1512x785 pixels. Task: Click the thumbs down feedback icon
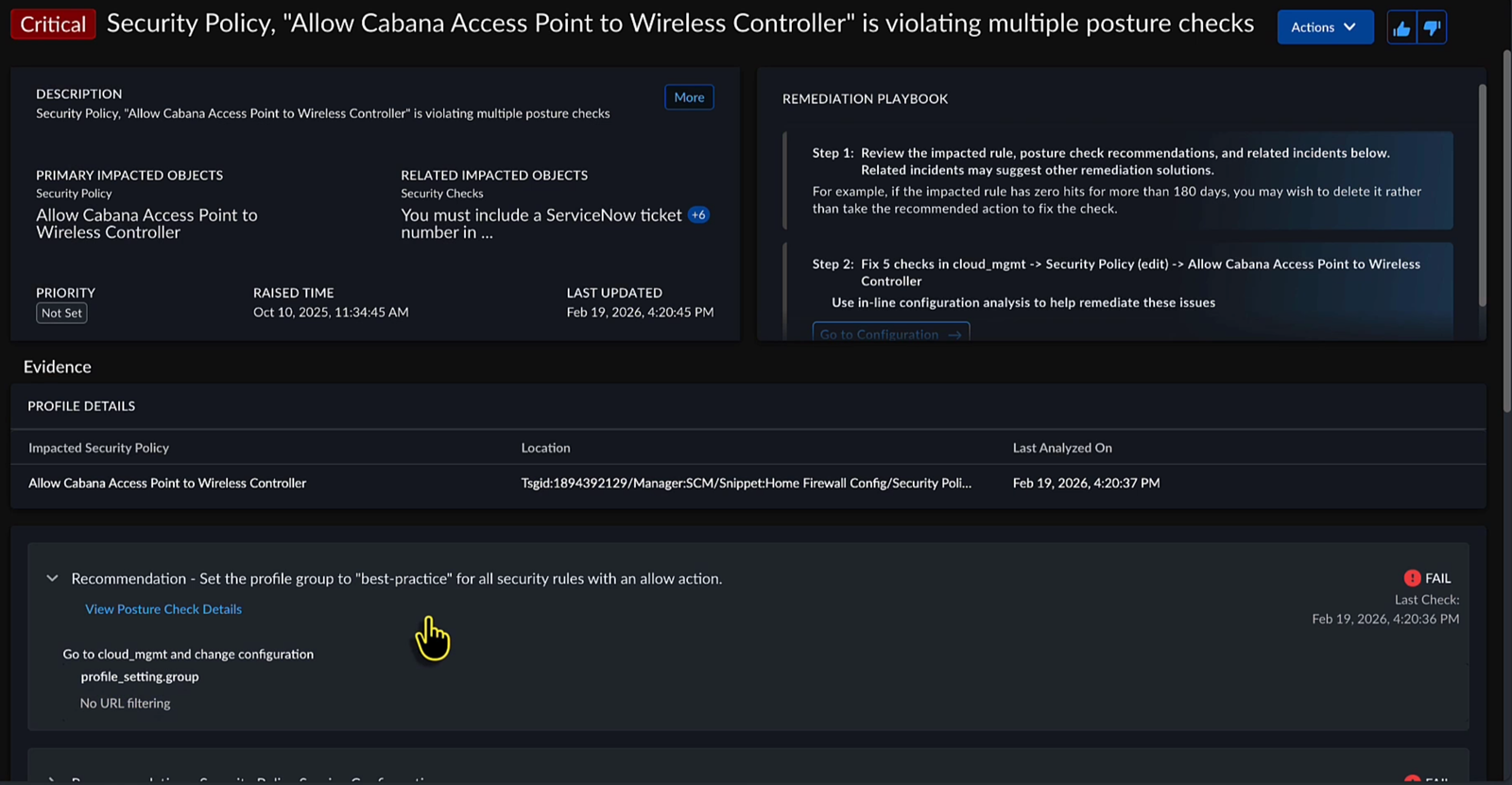[x=1432, y=28]
